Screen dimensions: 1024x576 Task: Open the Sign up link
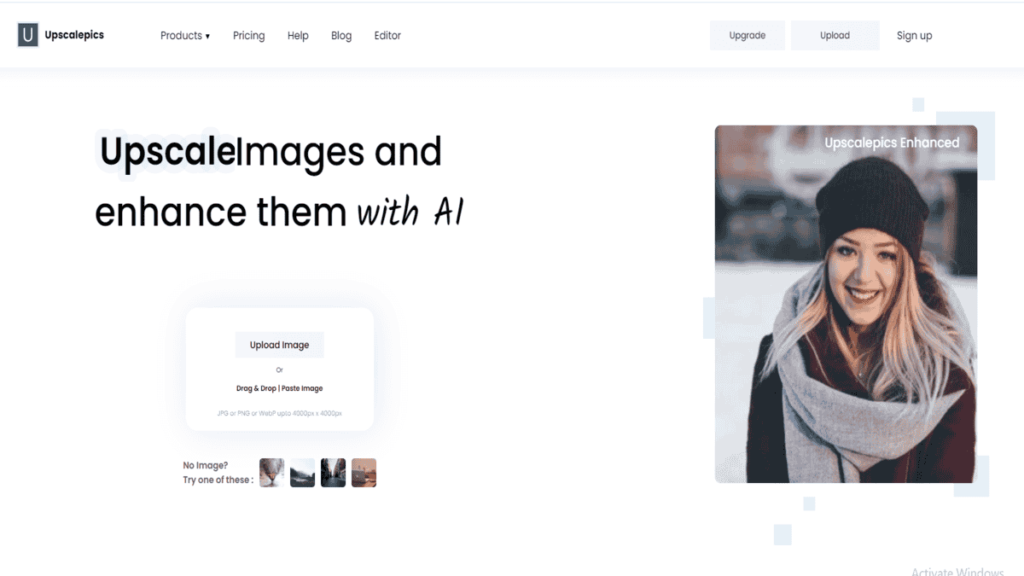click(914, 35)
